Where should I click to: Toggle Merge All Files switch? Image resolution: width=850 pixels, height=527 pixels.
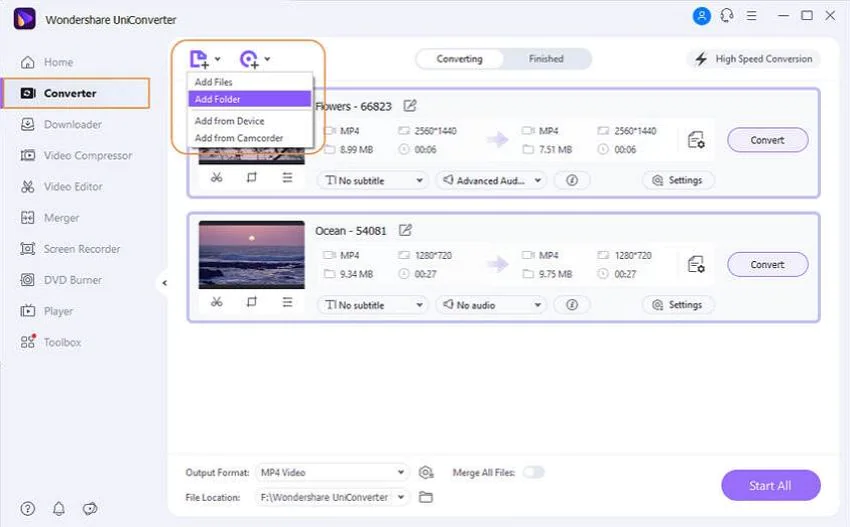pos(533,472)
